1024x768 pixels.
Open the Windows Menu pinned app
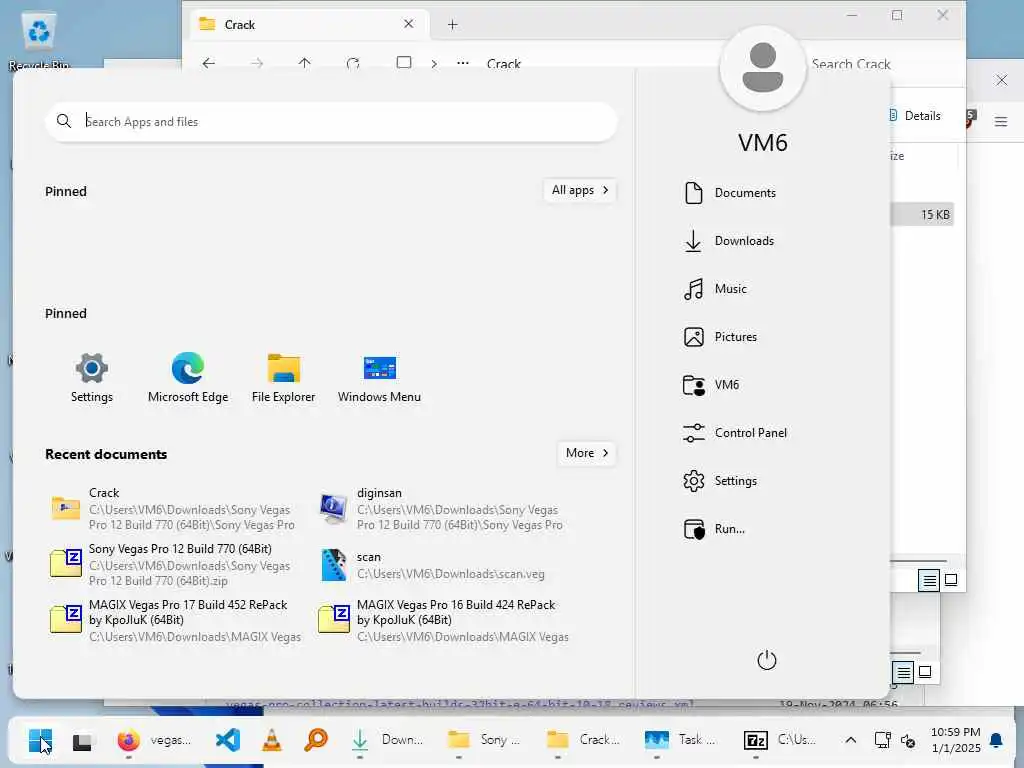379,378
